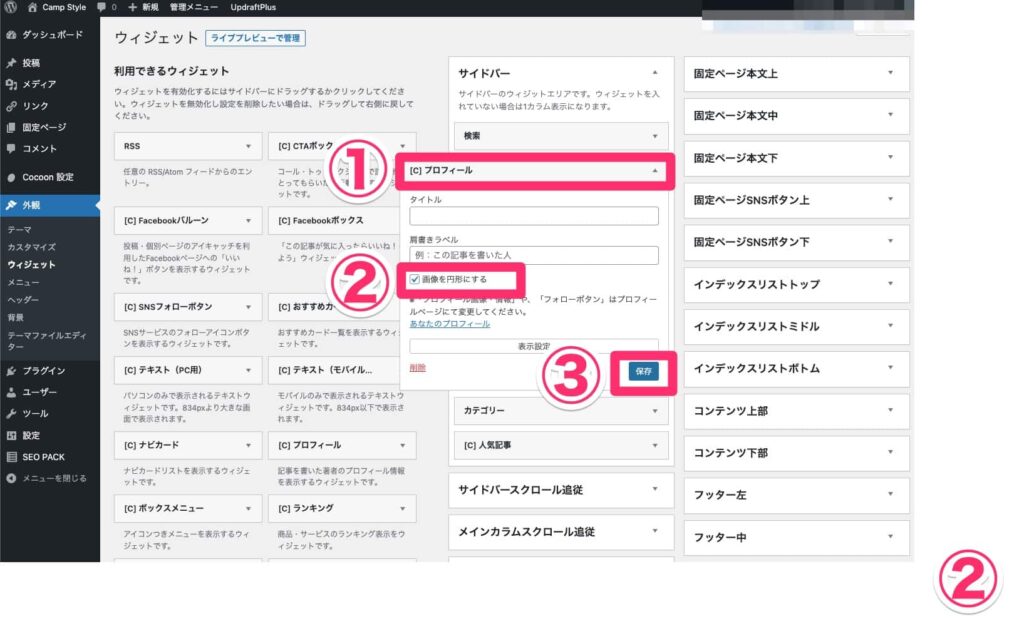Click the プラグイン plug icon
Viewport: 1024px width, 626px height.
(11, 371)
